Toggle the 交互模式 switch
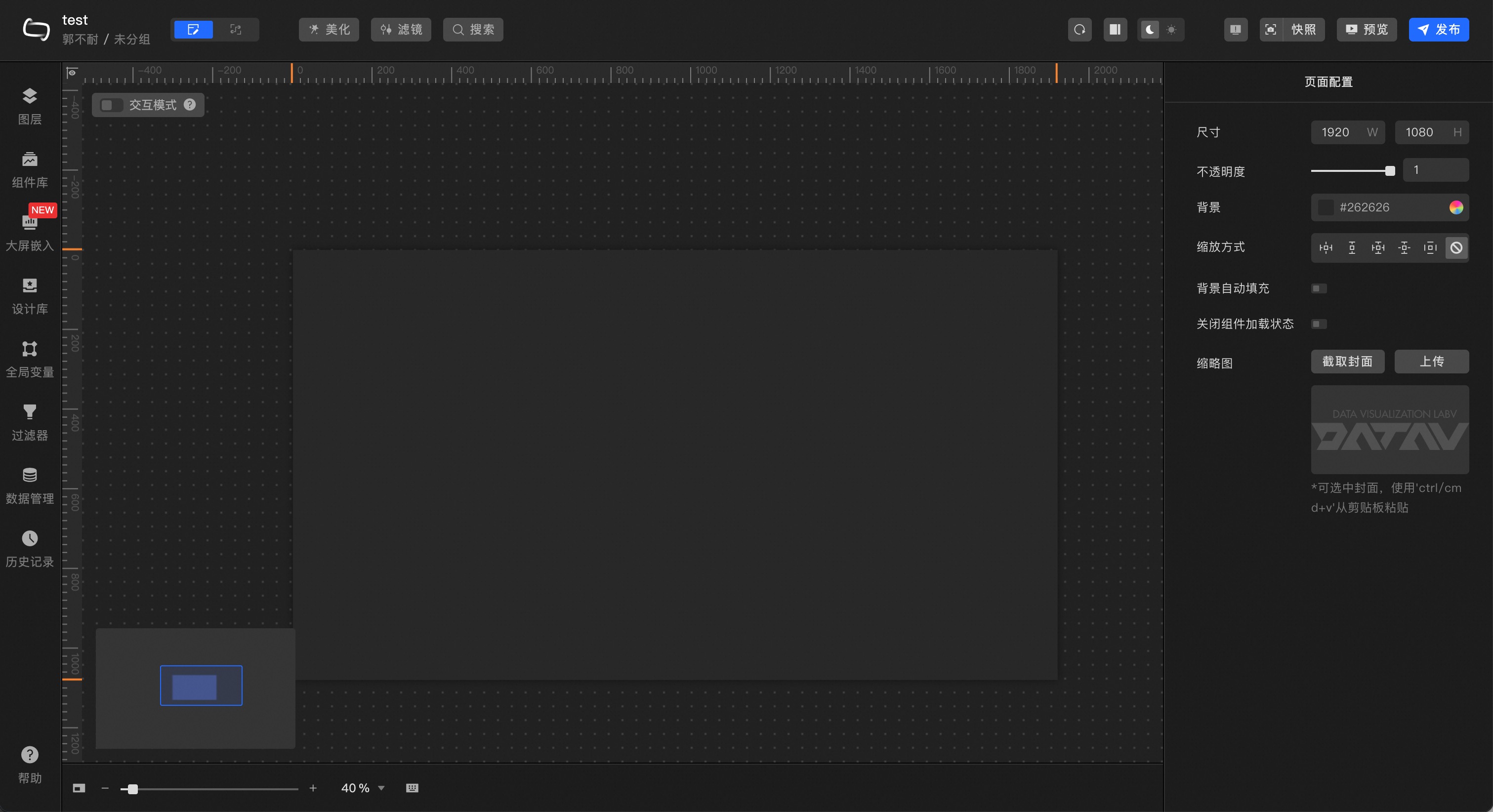The height and width of the screenshot is (812, 1493). click(x=111, y=105)
